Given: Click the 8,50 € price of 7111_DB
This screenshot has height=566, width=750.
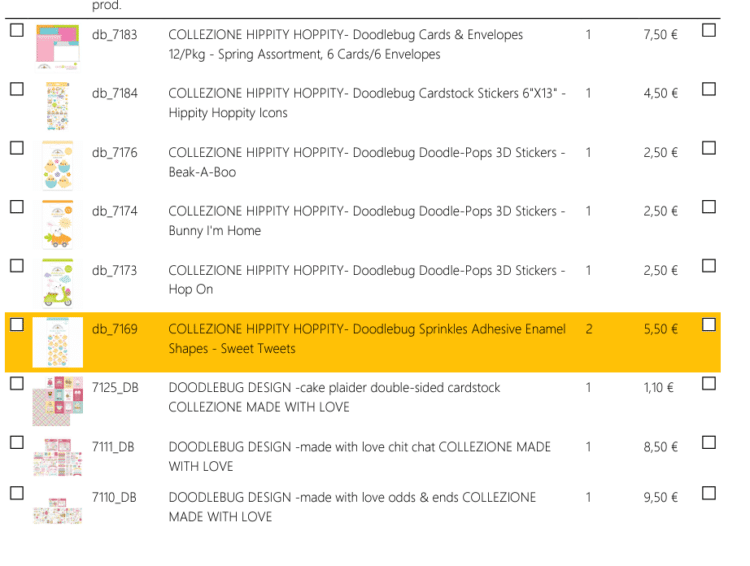Looking at the screenshot, I should [660, 447].
